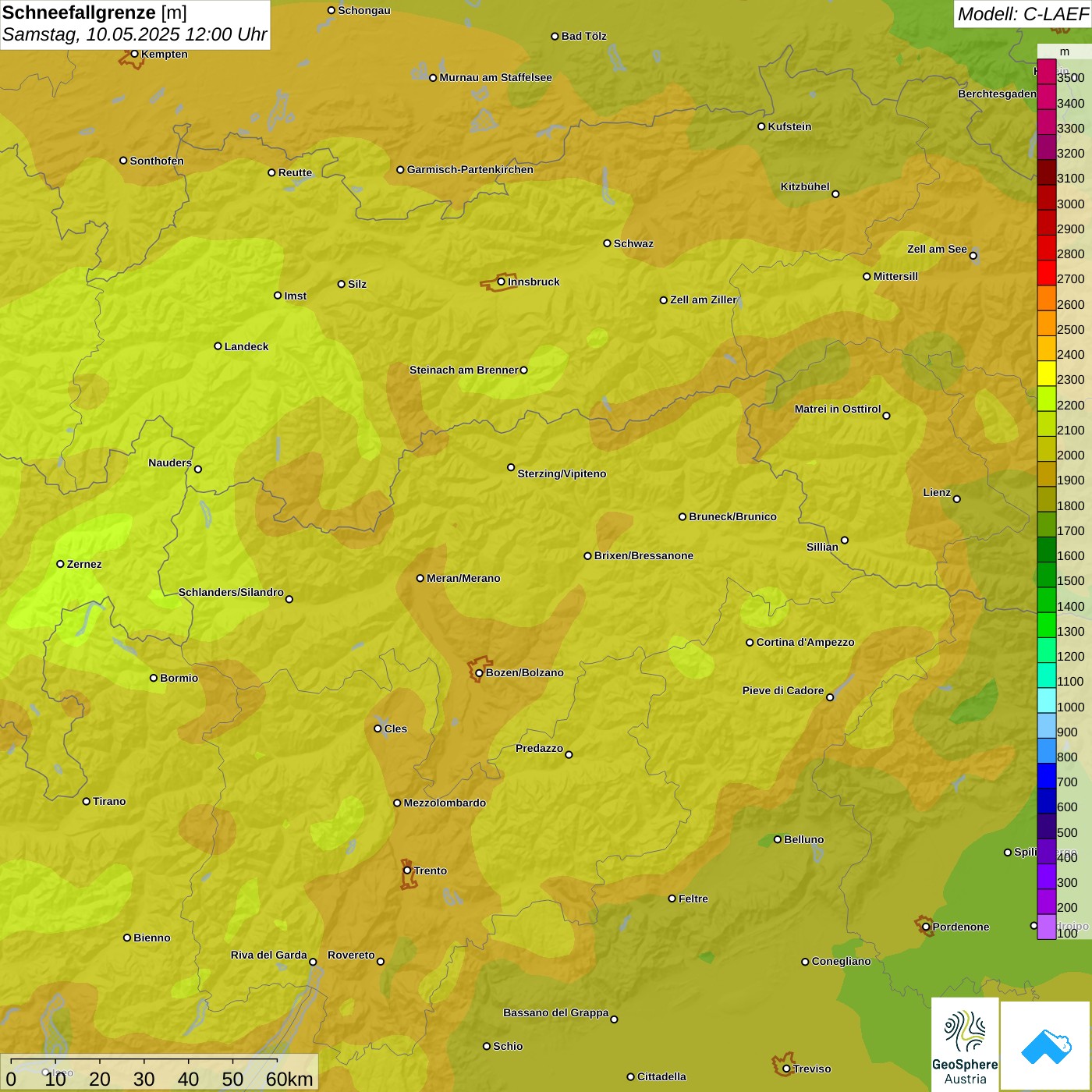The height and width of the screenshot is (1092, 1092).
Task: Click the Kempten city marker
Action: [x=134, y=54]
